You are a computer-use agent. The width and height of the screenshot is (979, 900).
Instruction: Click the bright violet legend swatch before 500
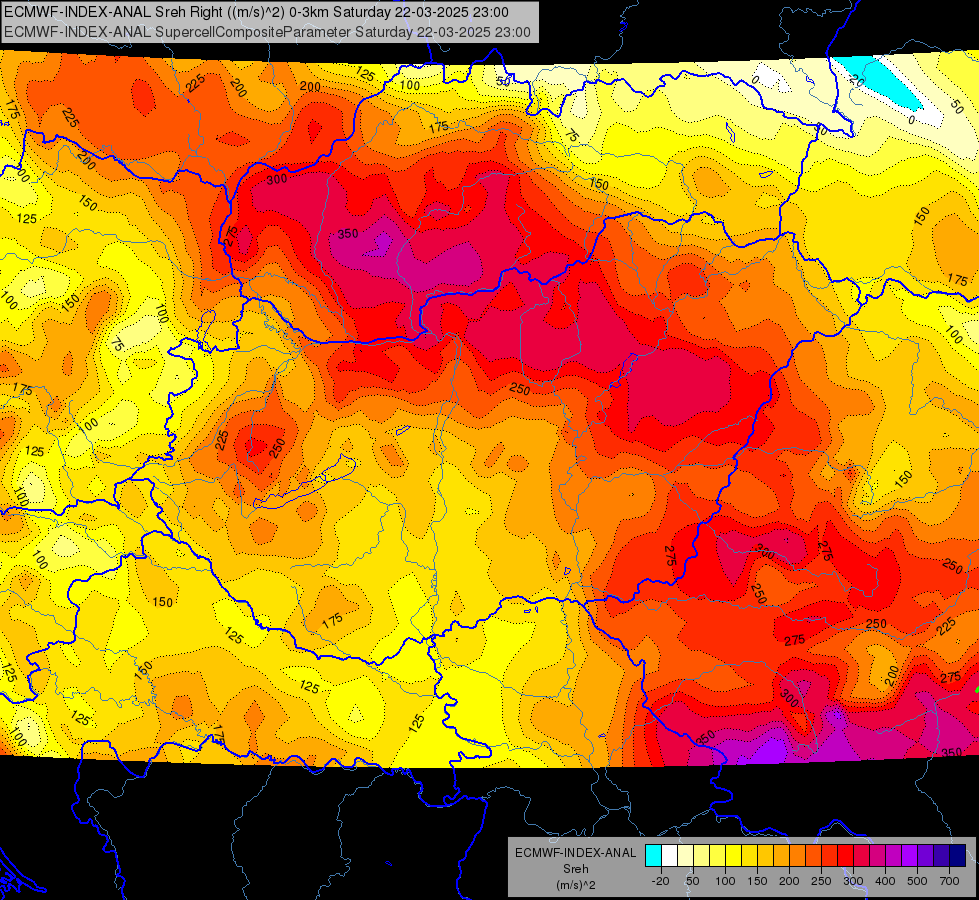tap(910, 855)
